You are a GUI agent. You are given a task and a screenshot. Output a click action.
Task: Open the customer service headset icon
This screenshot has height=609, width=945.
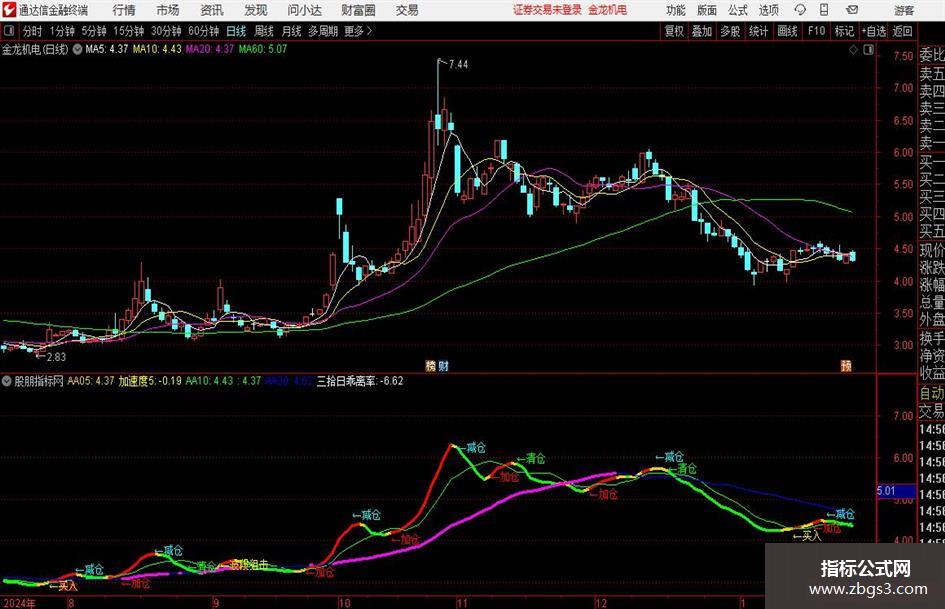(x=800, y=10)
